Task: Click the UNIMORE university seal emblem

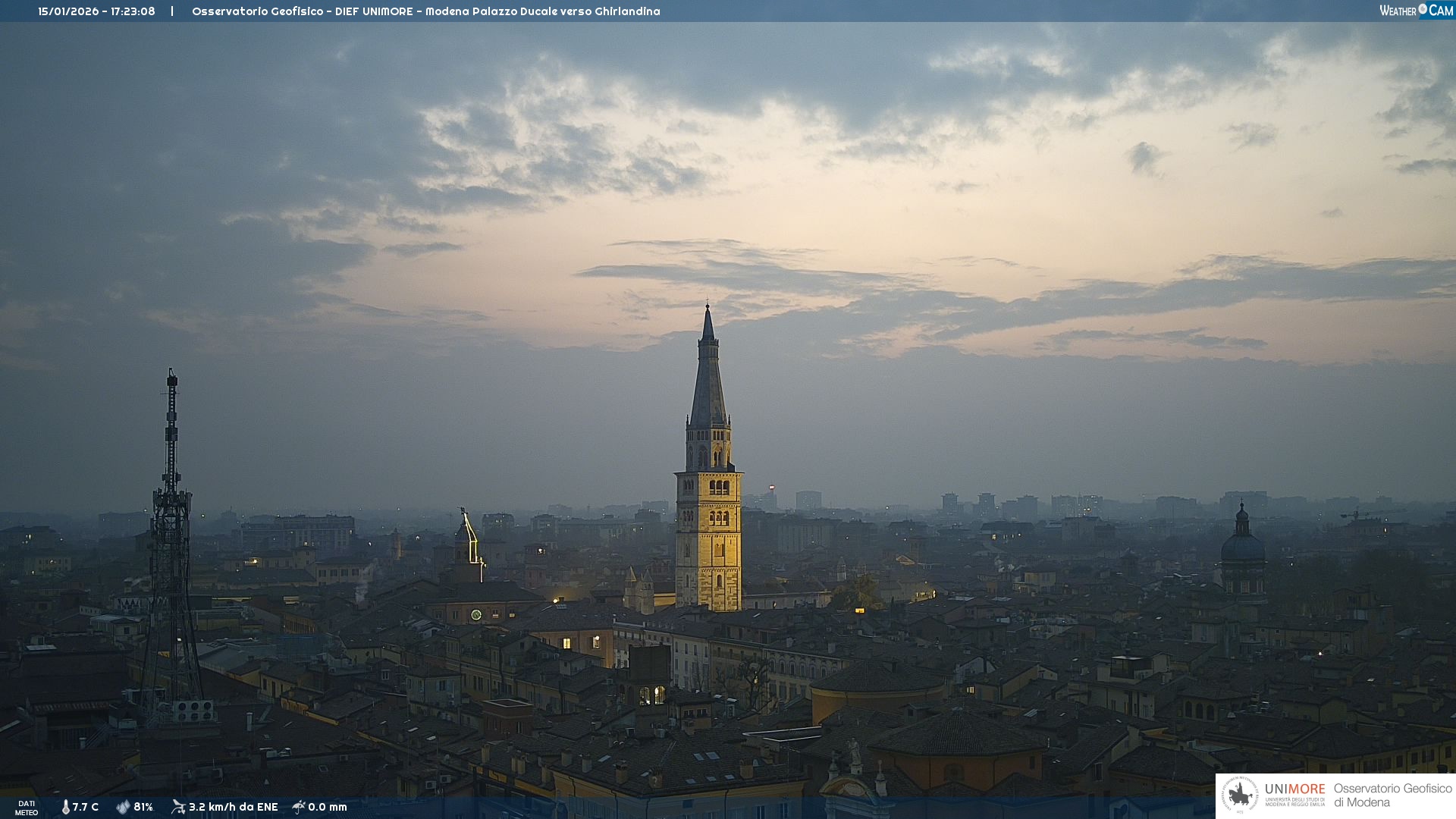Action: point(1240,795)
